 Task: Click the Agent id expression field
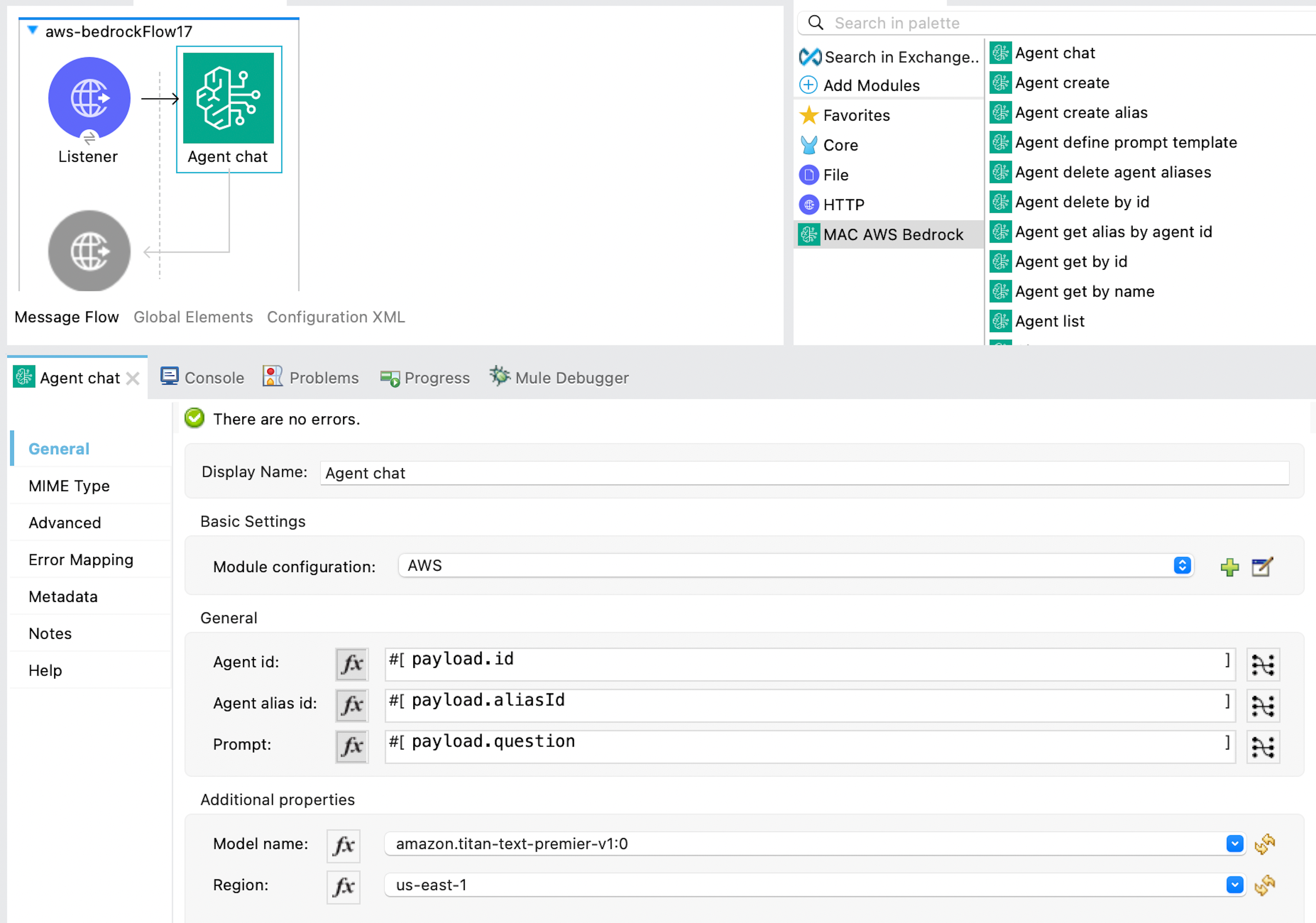click(x=810, y=665)
